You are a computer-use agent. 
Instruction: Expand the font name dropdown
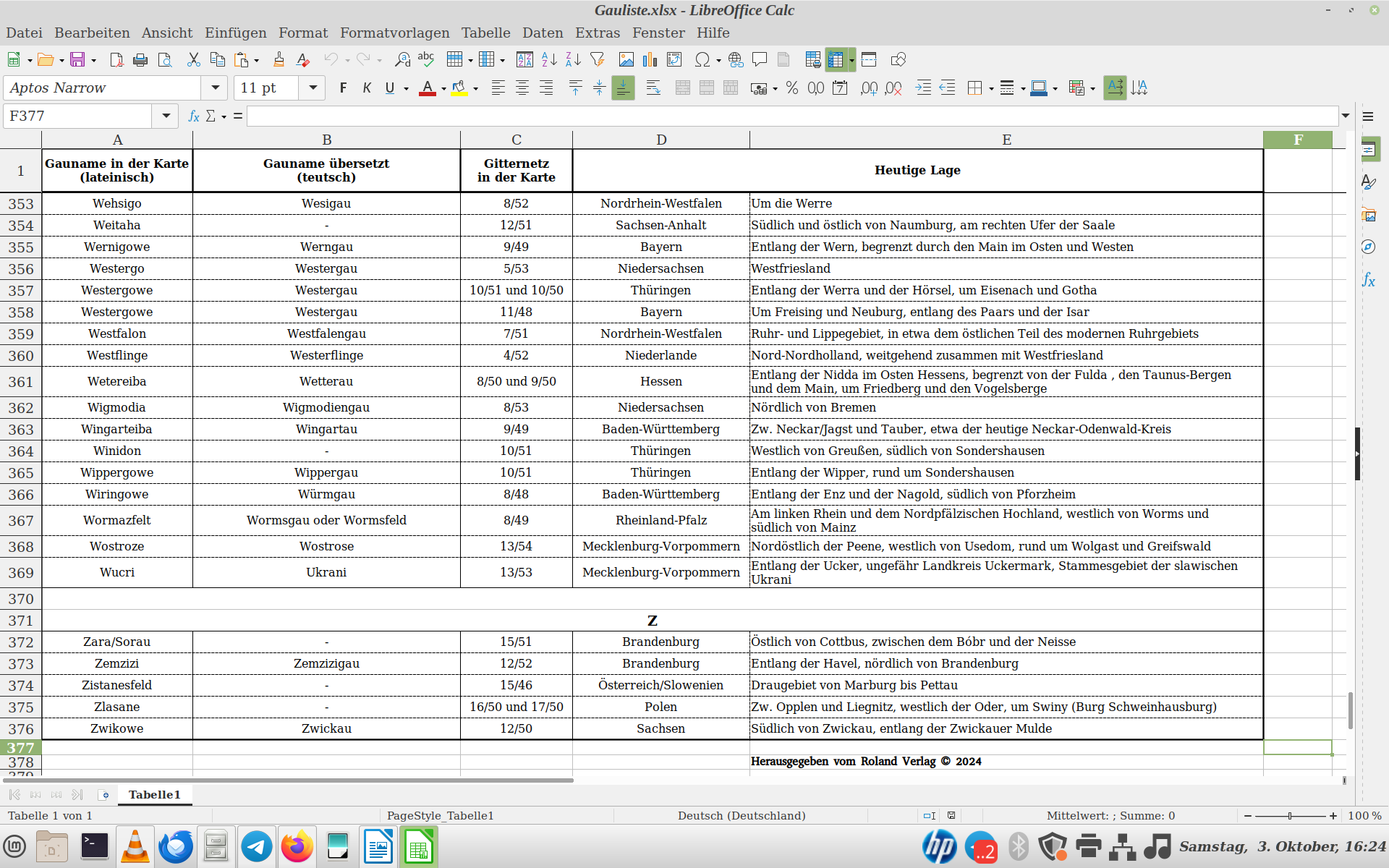(x=215, y=88)
